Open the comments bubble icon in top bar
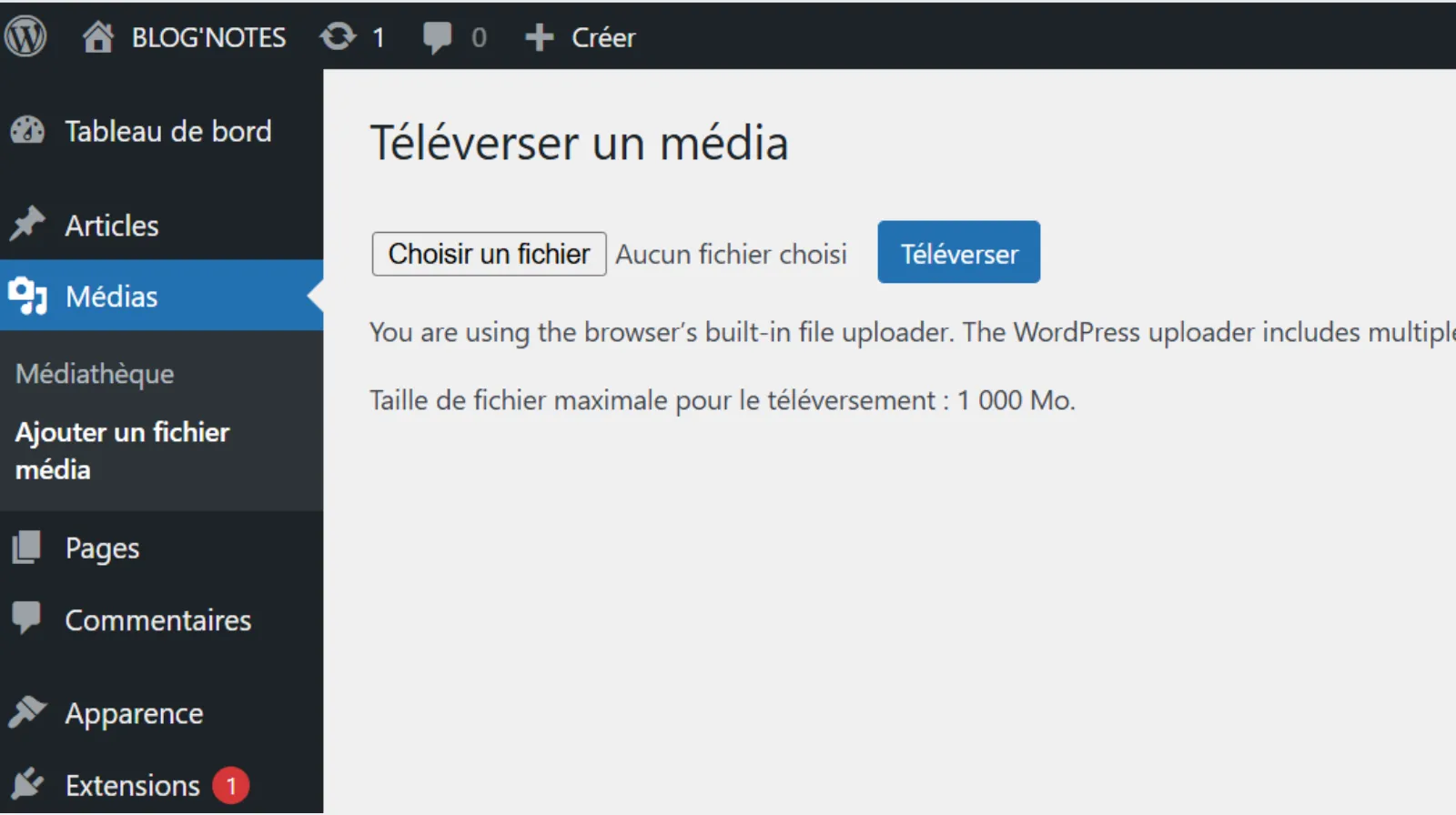Screen dimensions: 1456x815 pos(437,37)
